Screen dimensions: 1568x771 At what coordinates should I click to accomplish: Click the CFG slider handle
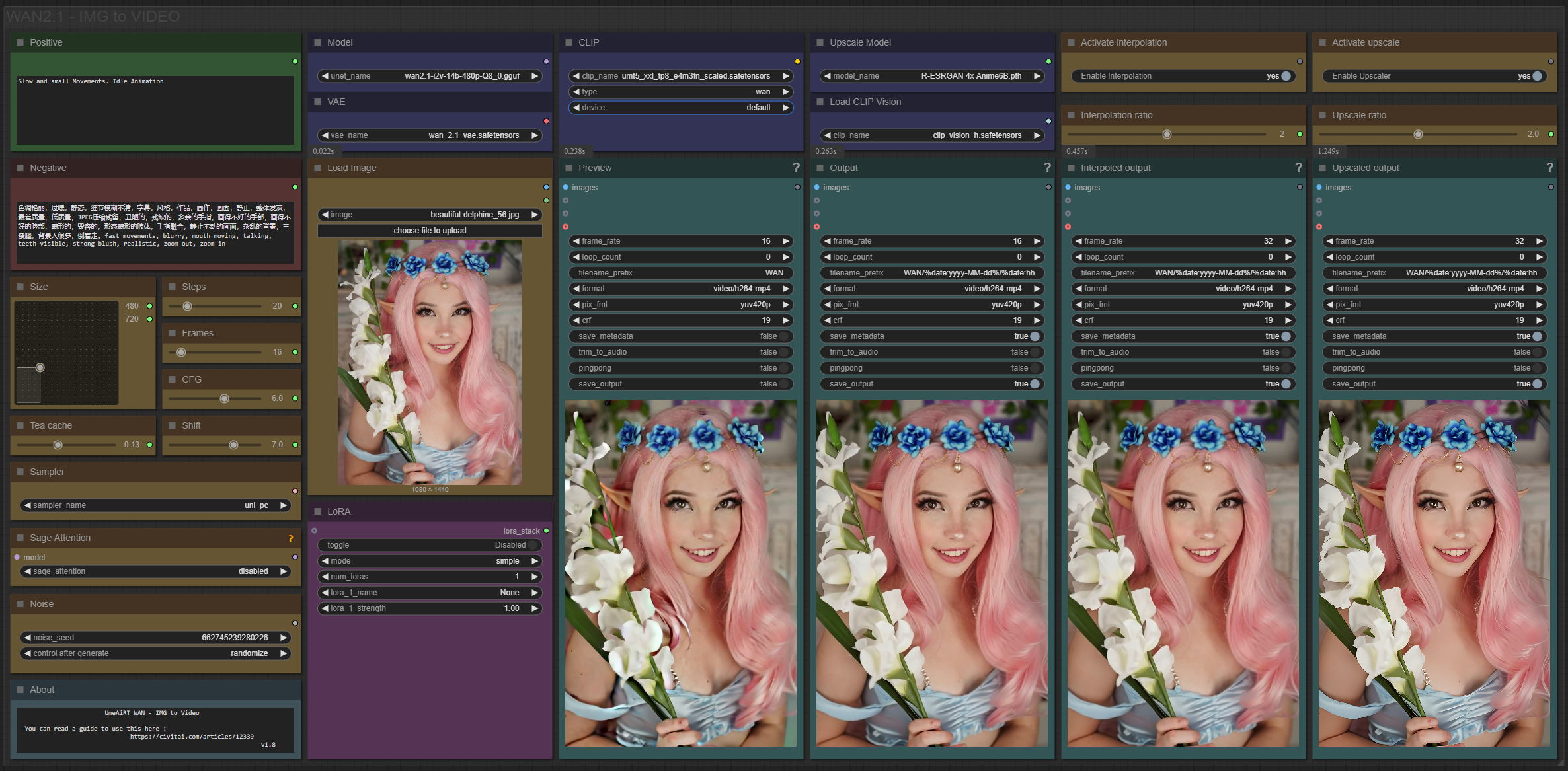pos(225,398)
